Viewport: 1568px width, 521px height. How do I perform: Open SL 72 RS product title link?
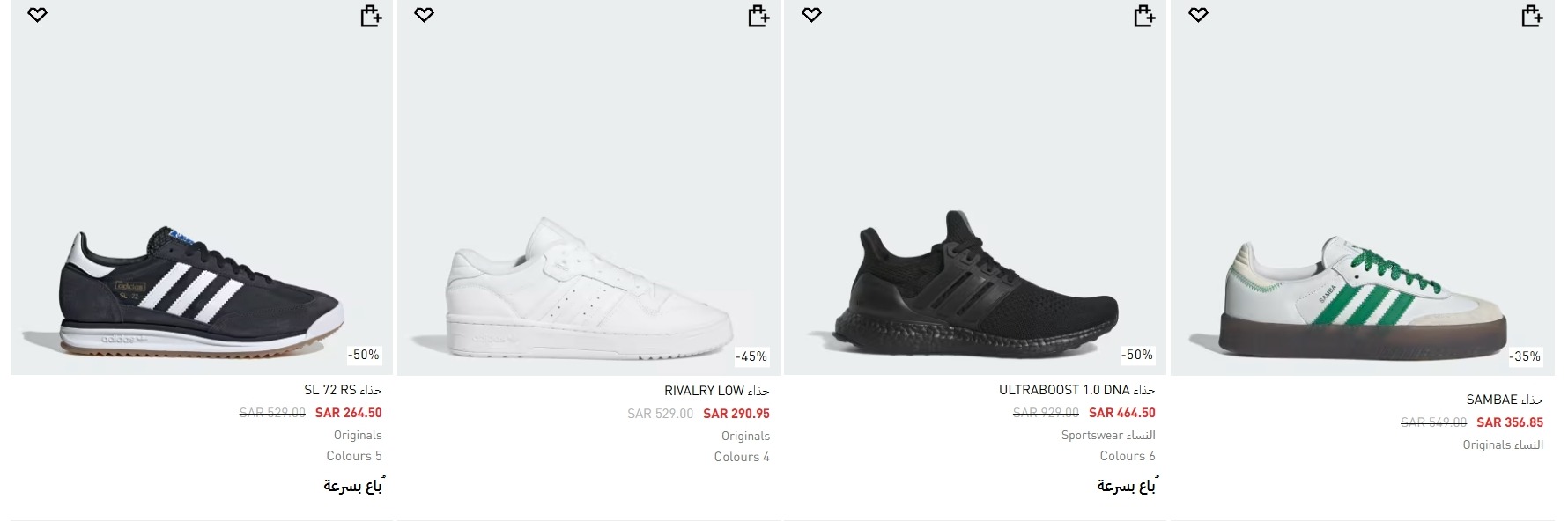pyautogui.click(x=343, y=390)
